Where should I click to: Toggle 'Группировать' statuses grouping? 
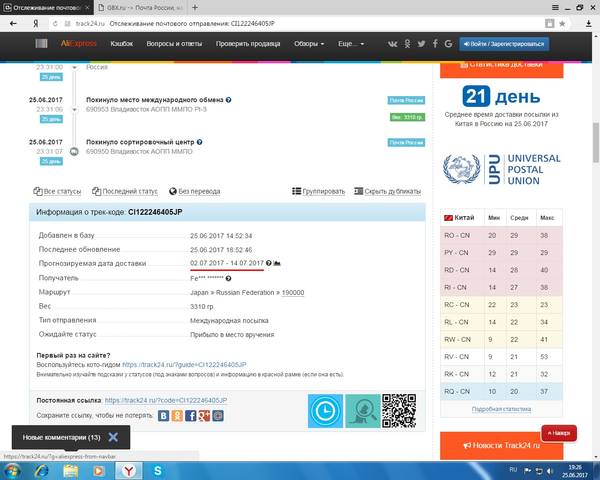click(318, 191)
